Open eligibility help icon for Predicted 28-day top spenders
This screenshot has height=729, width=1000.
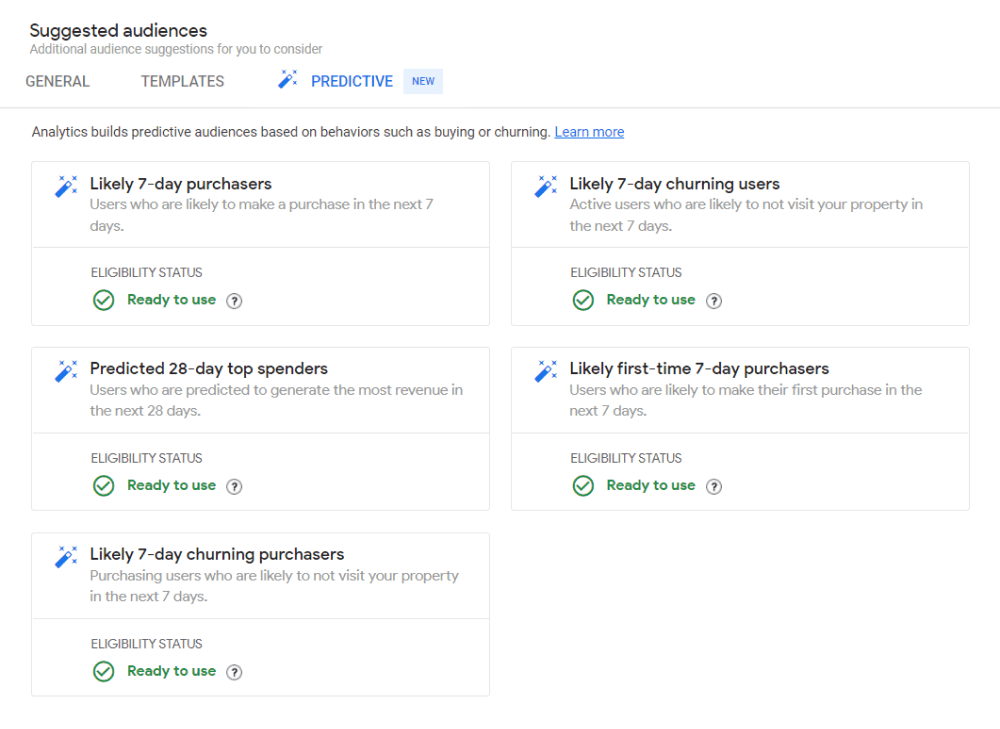234,487
